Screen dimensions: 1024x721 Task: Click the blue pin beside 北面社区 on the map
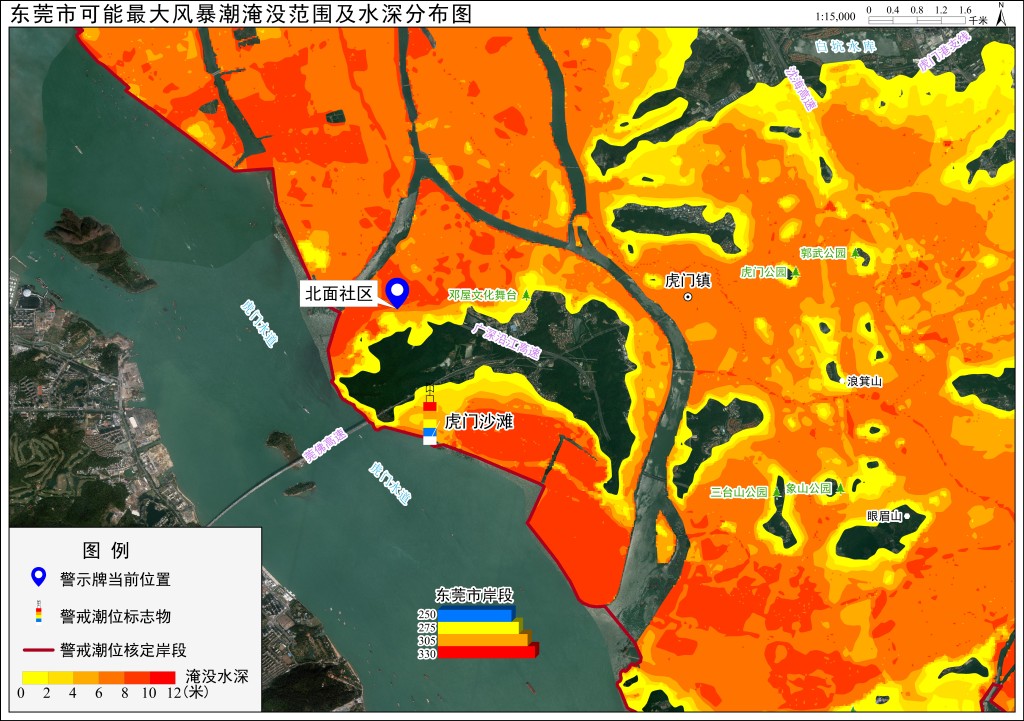396,292
